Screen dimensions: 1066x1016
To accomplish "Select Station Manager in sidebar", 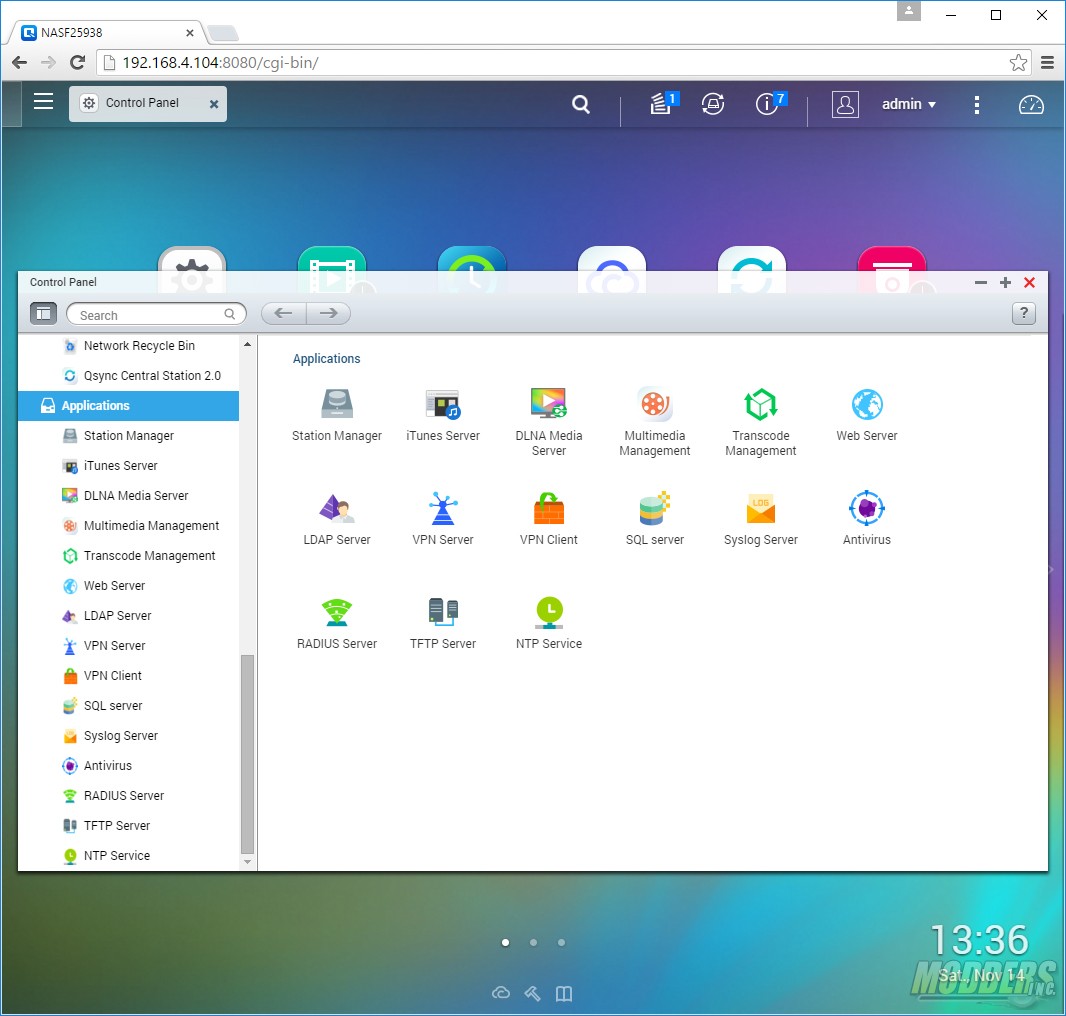I will [128, 436].
